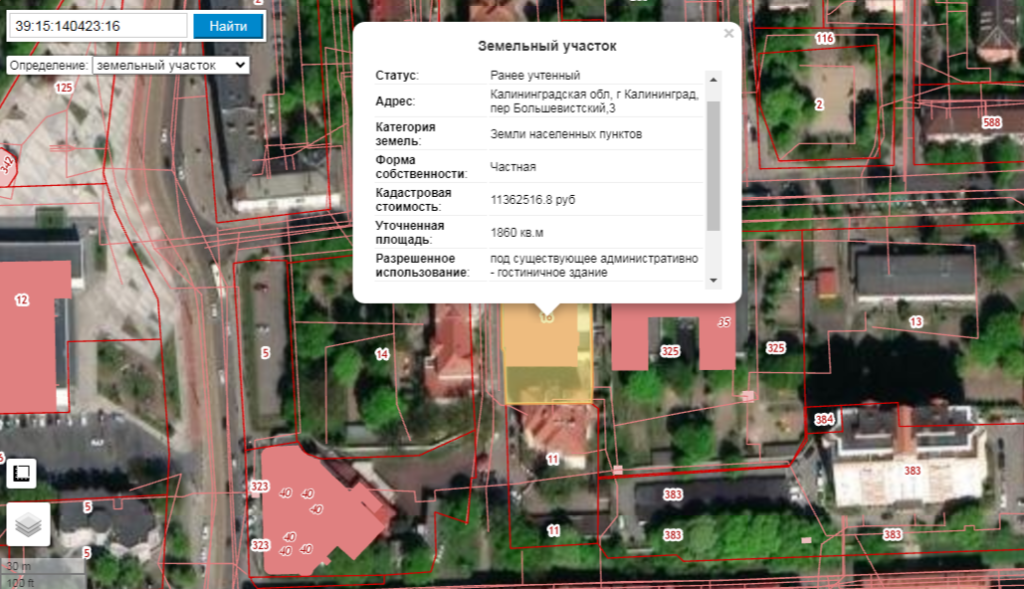Activate the measurement ruler tool
The height and width of the screenshot is (589, 1024).
coord(23,473)
